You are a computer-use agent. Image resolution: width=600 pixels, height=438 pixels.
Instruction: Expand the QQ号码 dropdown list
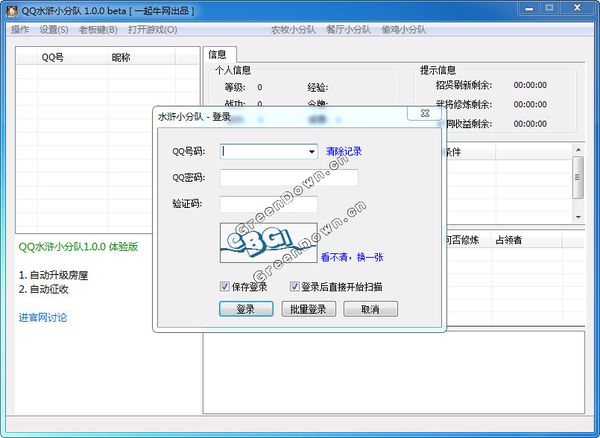(x=311, y=152)
